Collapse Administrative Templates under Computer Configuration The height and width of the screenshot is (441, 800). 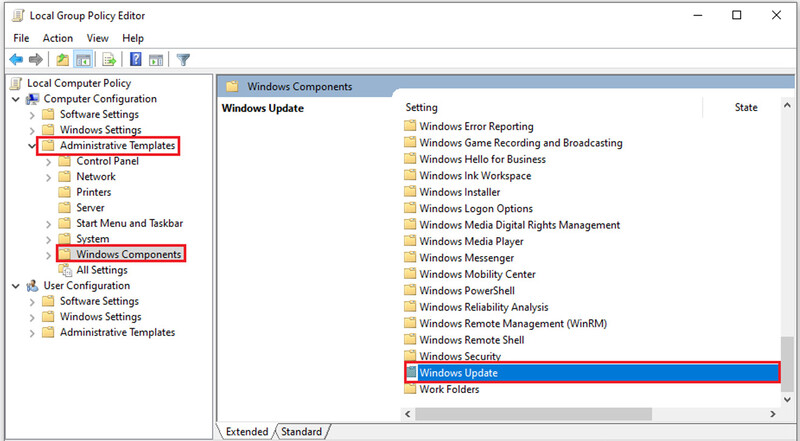pos(32,146)
